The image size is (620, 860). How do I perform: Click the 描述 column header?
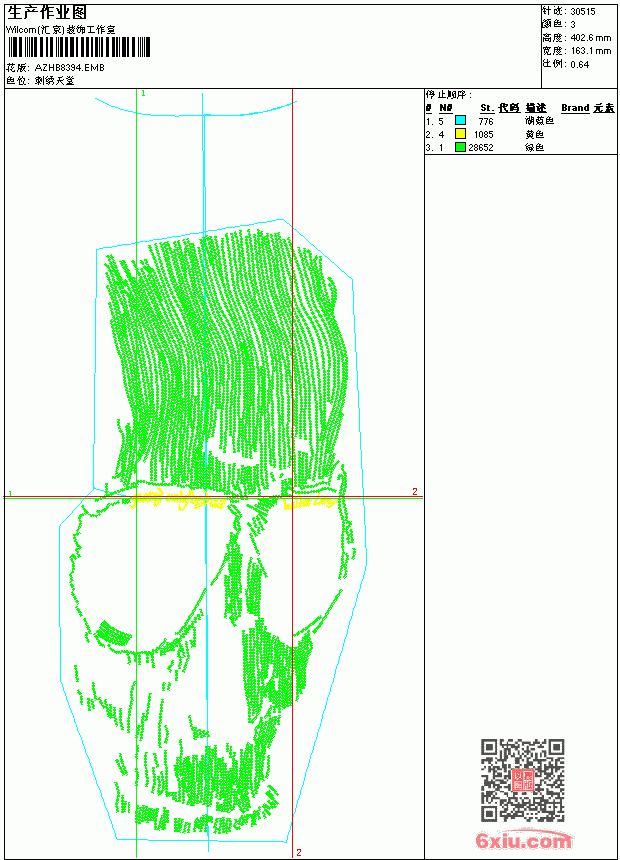click(x=536, y=108)
